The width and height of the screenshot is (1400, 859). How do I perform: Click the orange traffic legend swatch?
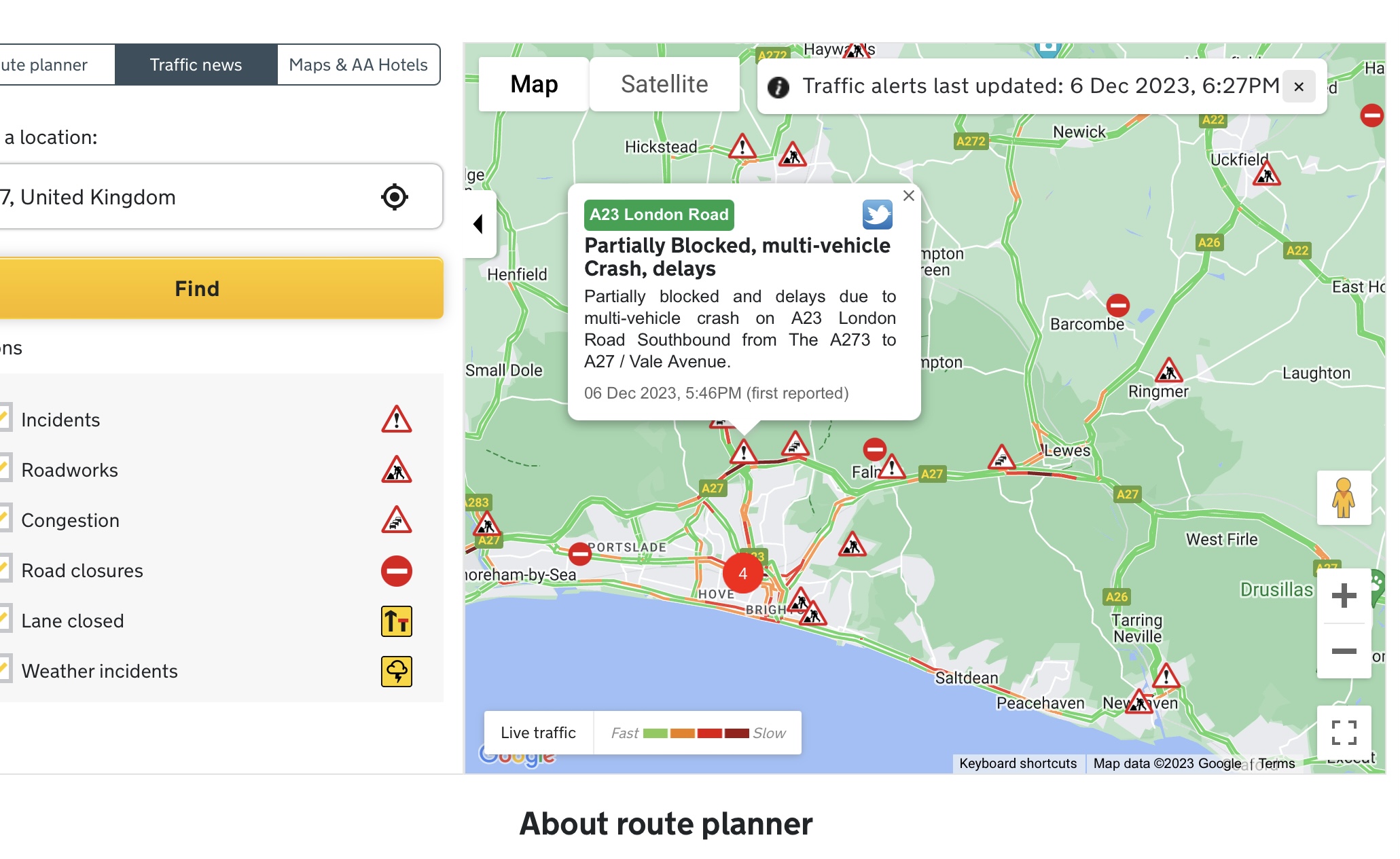click(x=683, y=733)
